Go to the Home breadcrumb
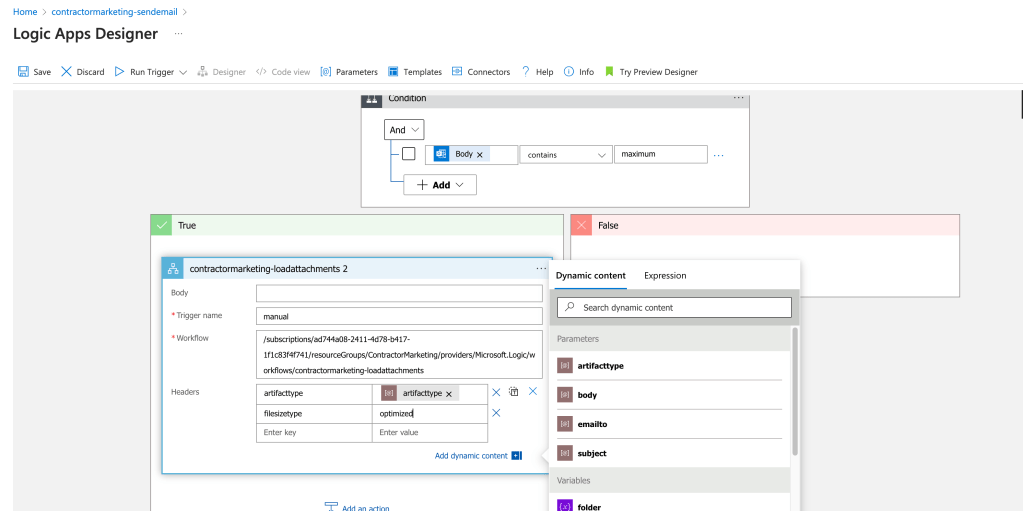1023x511 pixels. click(25, 12)
